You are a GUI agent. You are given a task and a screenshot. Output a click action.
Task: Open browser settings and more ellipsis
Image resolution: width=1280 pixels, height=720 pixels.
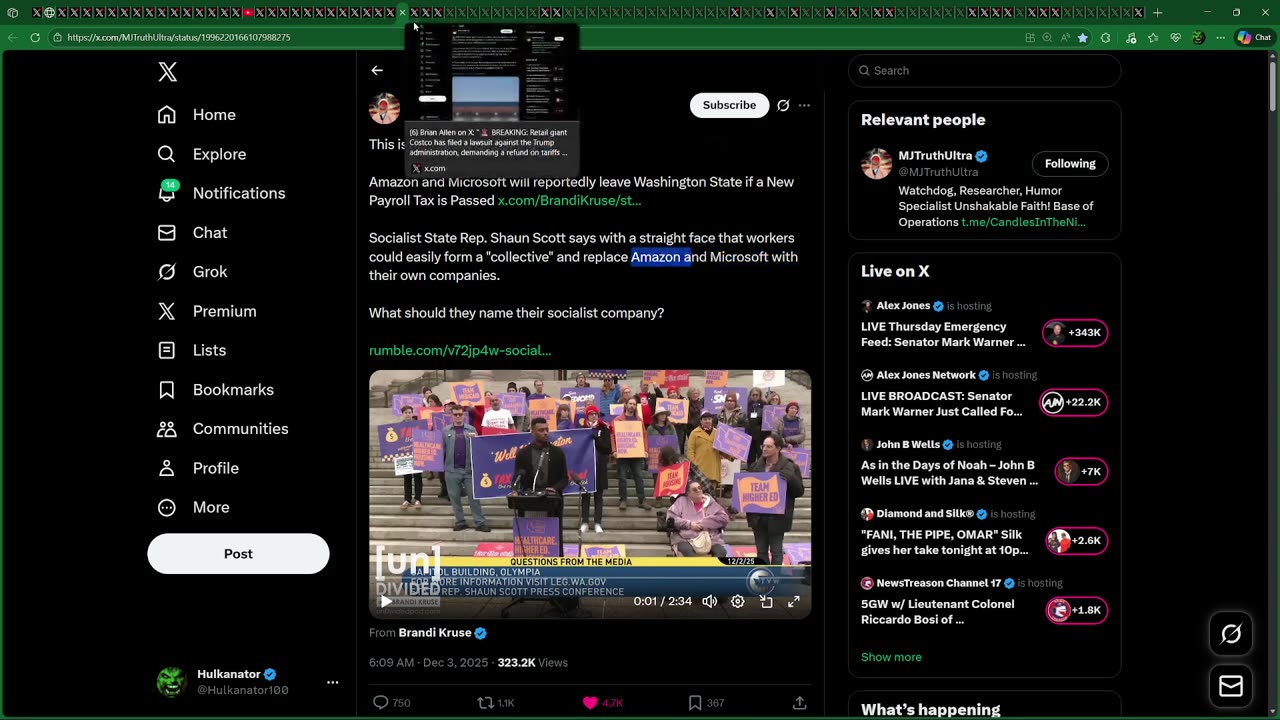coord(1220,37)
